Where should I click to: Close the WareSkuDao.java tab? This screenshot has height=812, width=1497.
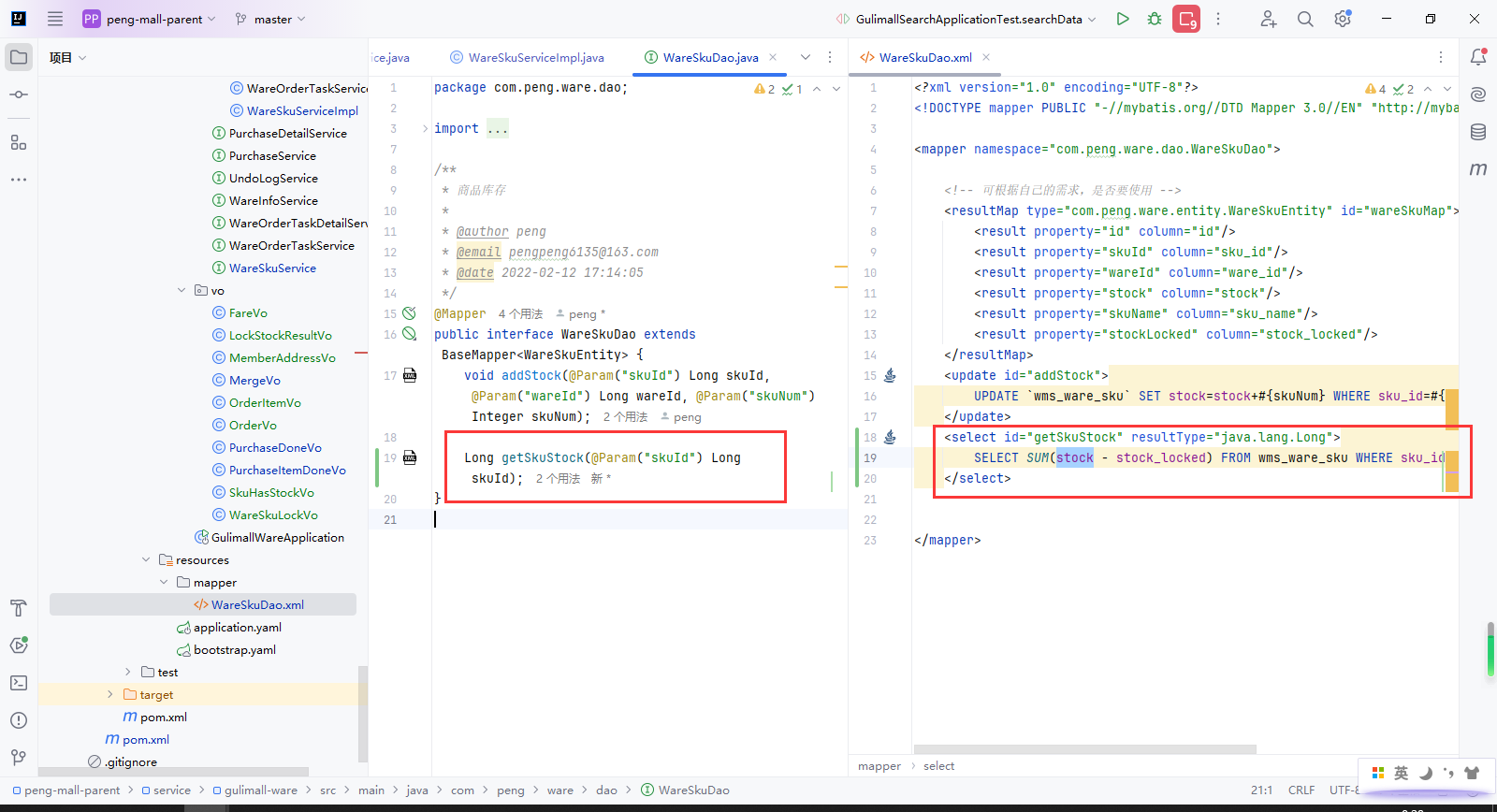[773, 57]
